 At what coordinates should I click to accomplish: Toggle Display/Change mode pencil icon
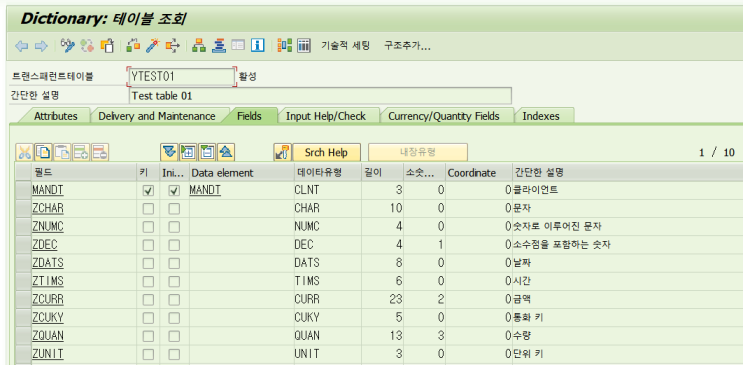(x=68, y=46)
